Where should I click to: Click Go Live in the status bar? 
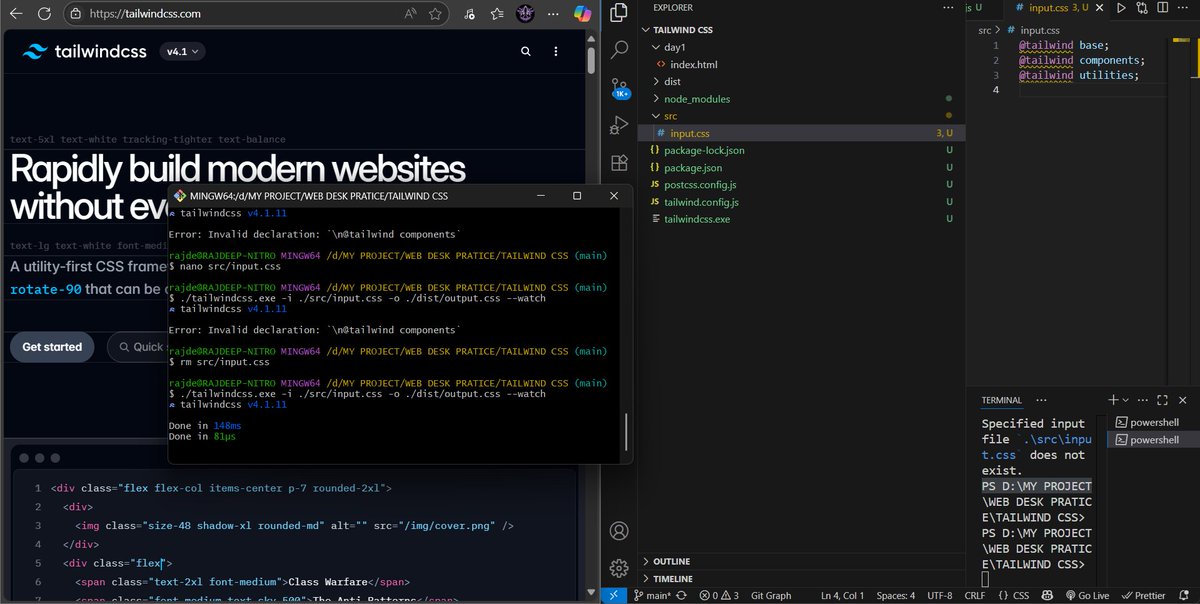(1088, 596)
